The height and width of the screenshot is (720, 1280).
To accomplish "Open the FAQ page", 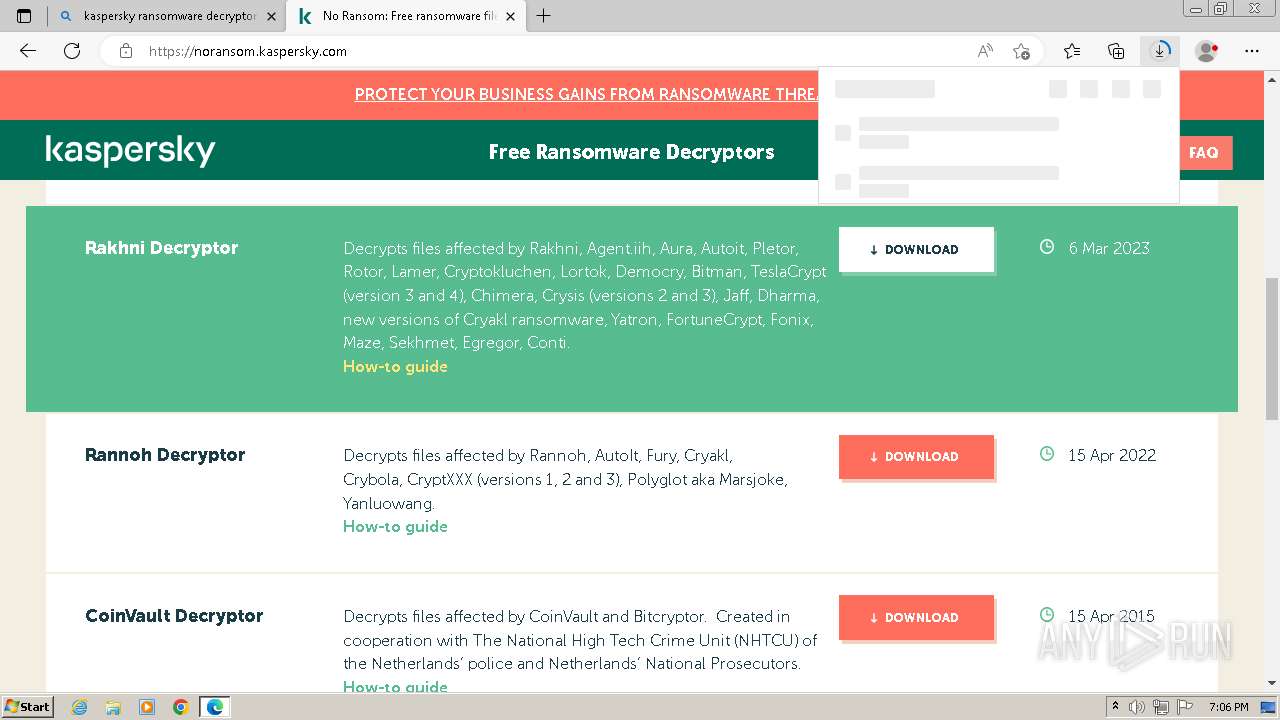I will [x=1203, y=153].
